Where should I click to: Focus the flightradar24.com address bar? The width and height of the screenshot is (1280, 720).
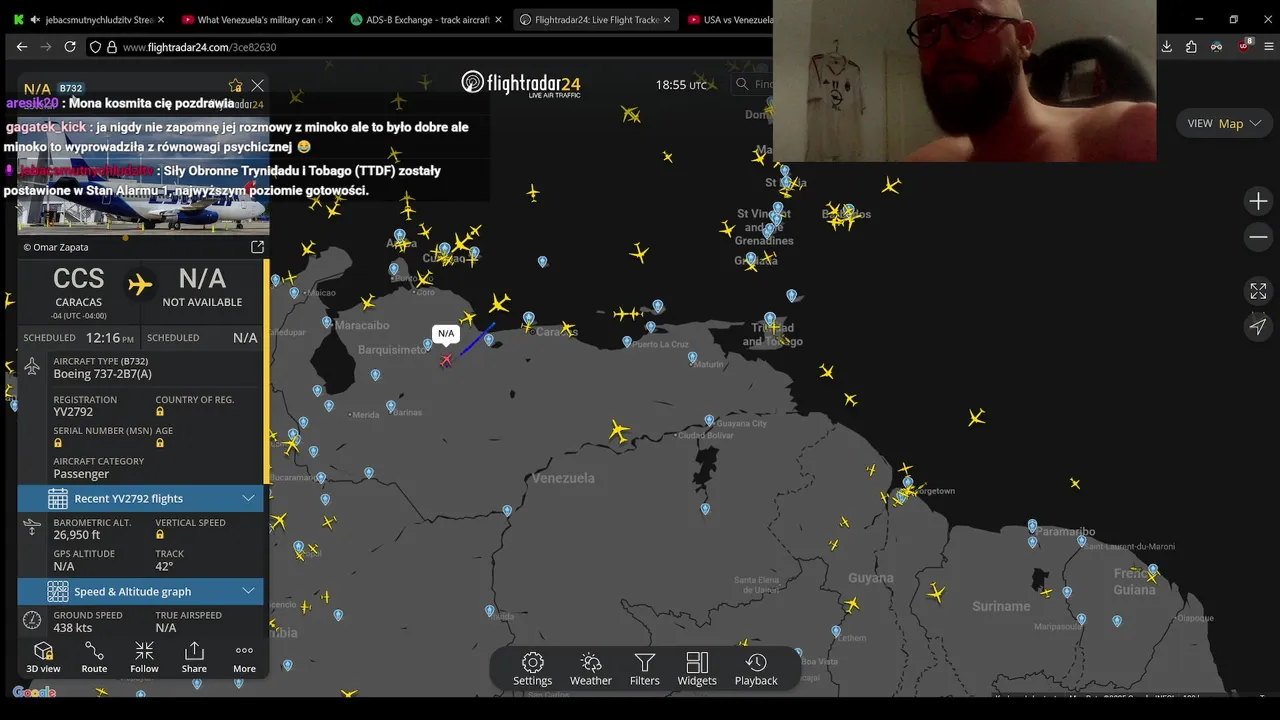click(x=430, y=47)
